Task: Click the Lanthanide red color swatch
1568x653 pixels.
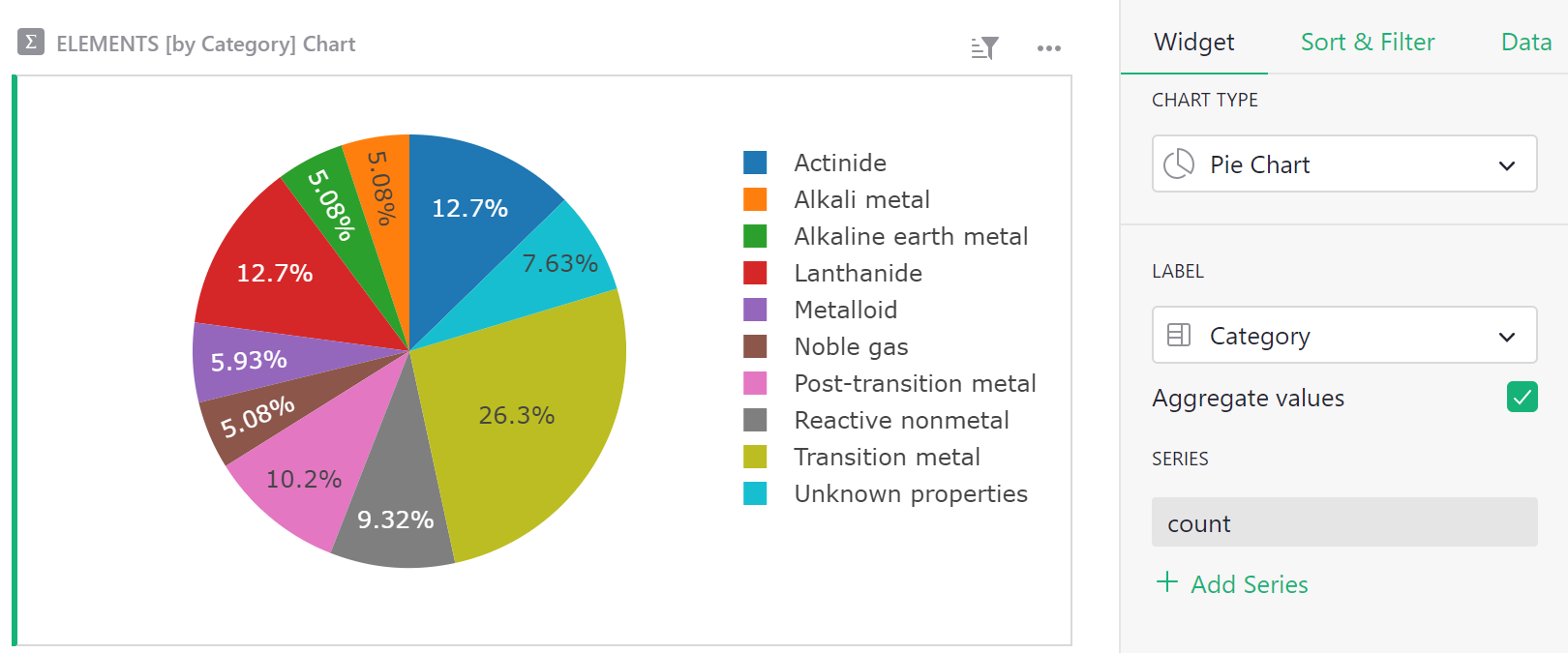Action: 756,272
